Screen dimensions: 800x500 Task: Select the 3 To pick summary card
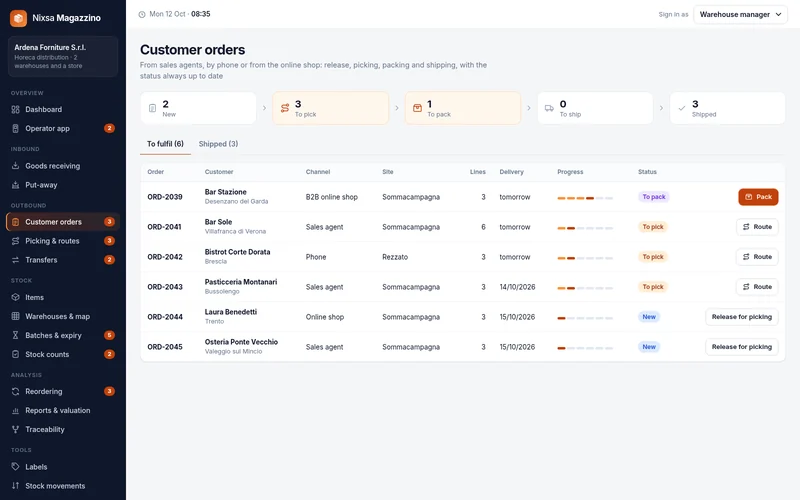pyautogui.click(x=331, y=108)
